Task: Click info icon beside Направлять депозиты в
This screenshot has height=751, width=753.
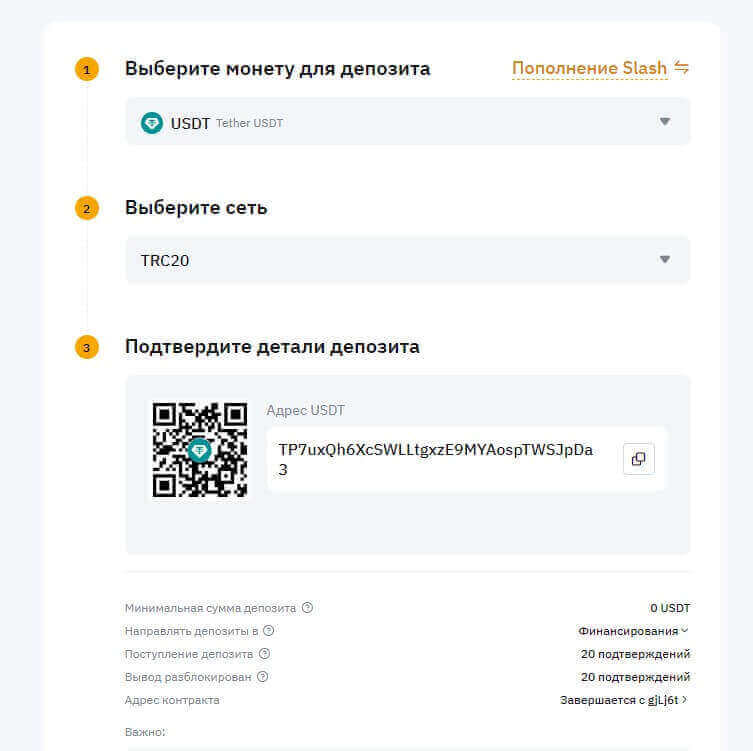Action: pyautogui.click(x=269, y=631)
